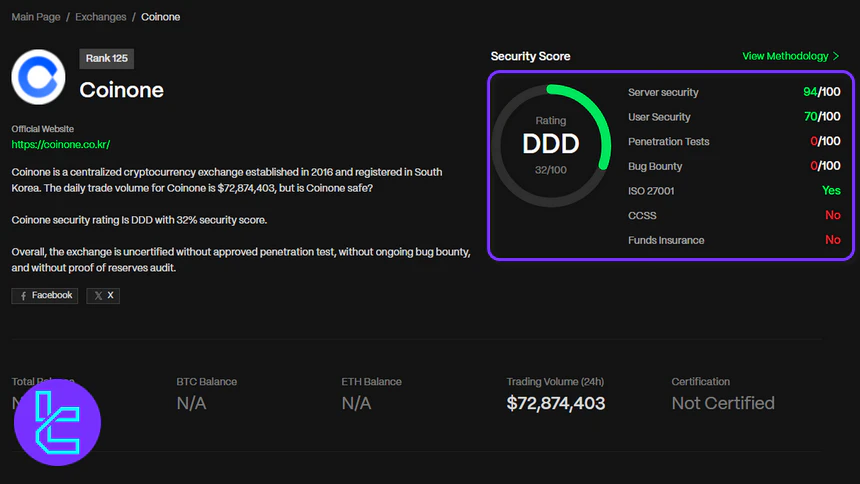This screenshot has height=484, width=860.
Task: Click the Funds Insurance No value
Action: [833, 240]
